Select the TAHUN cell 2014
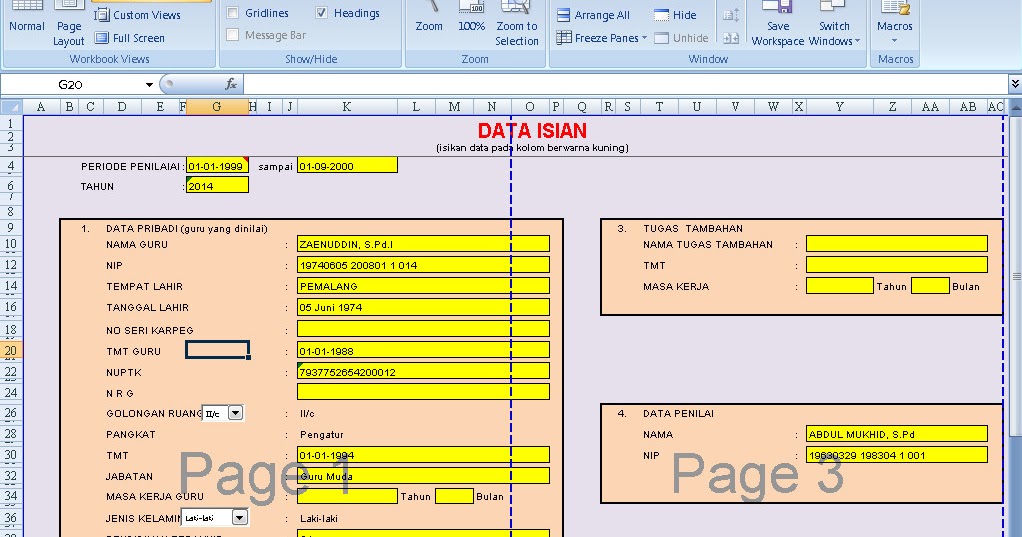 click(x=217, y=186)
